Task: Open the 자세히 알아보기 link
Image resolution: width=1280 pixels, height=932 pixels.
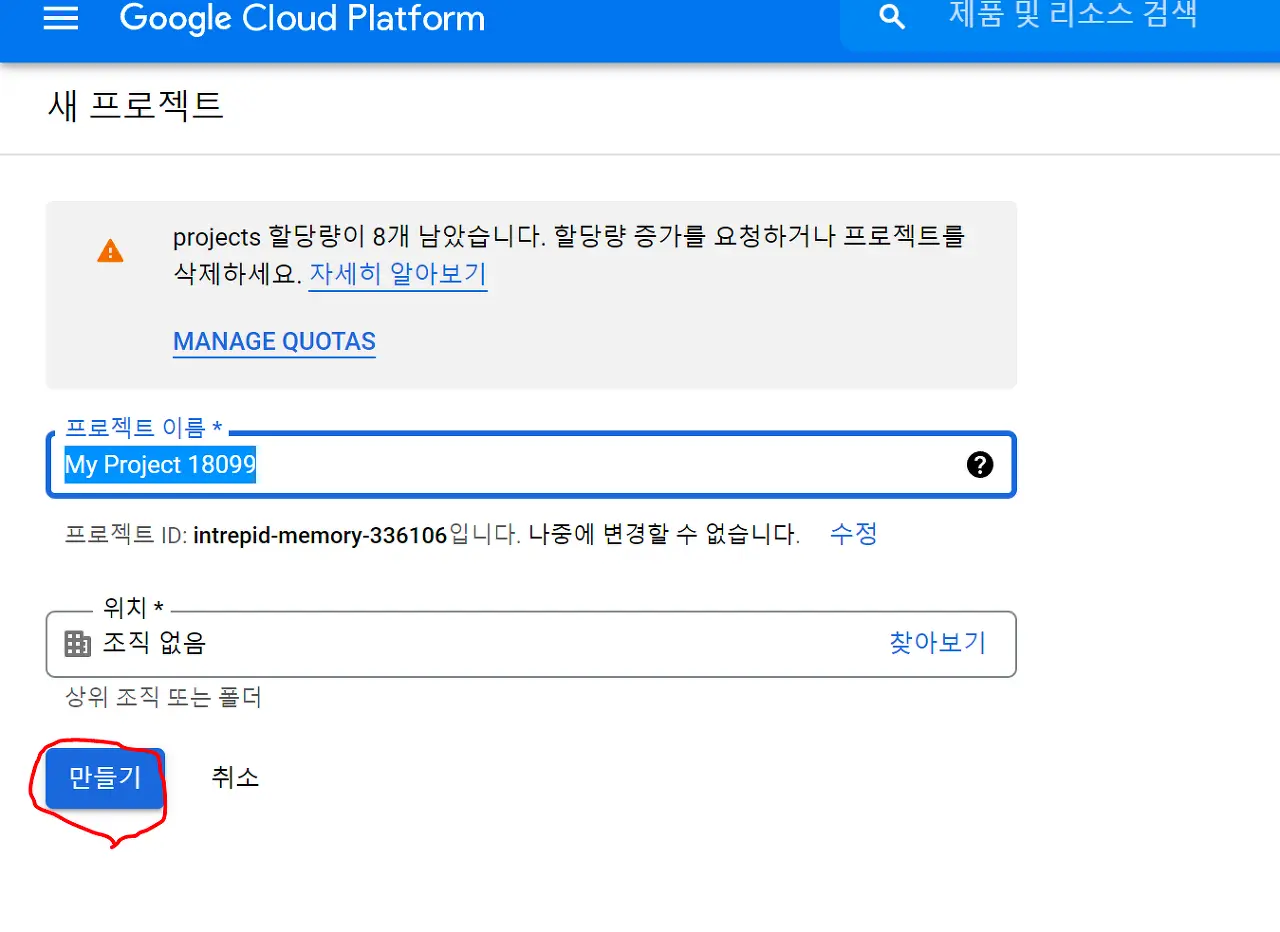Action: tap(398, 273)
